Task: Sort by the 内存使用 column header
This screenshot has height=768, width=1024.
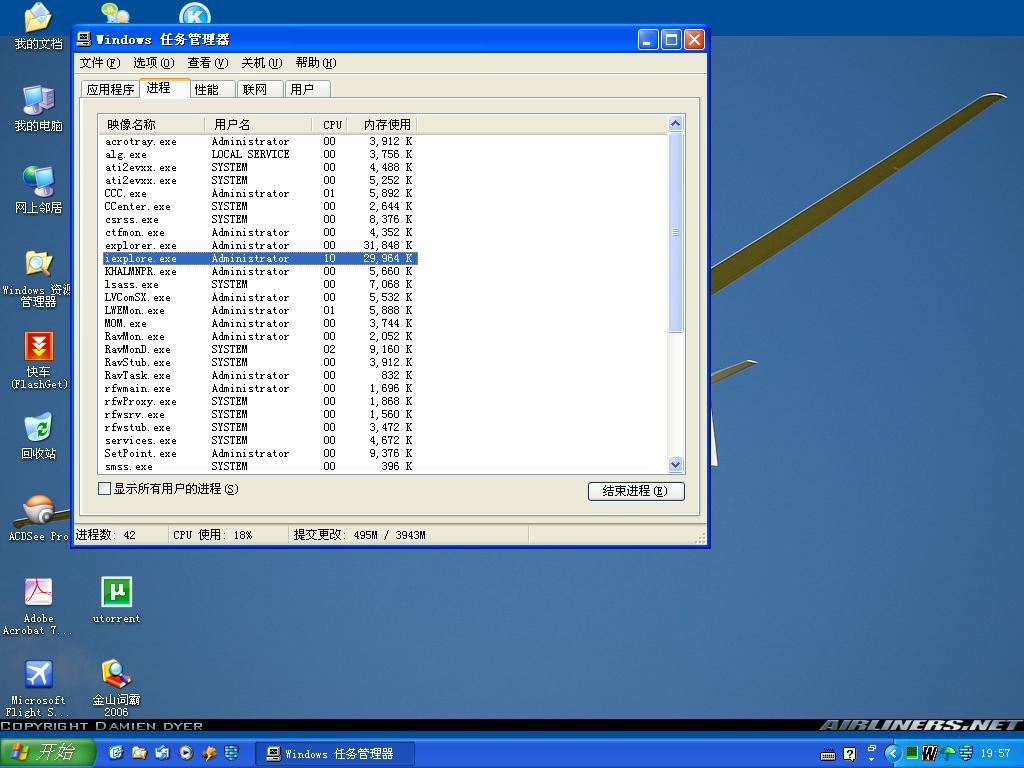Action: (381, 124)
